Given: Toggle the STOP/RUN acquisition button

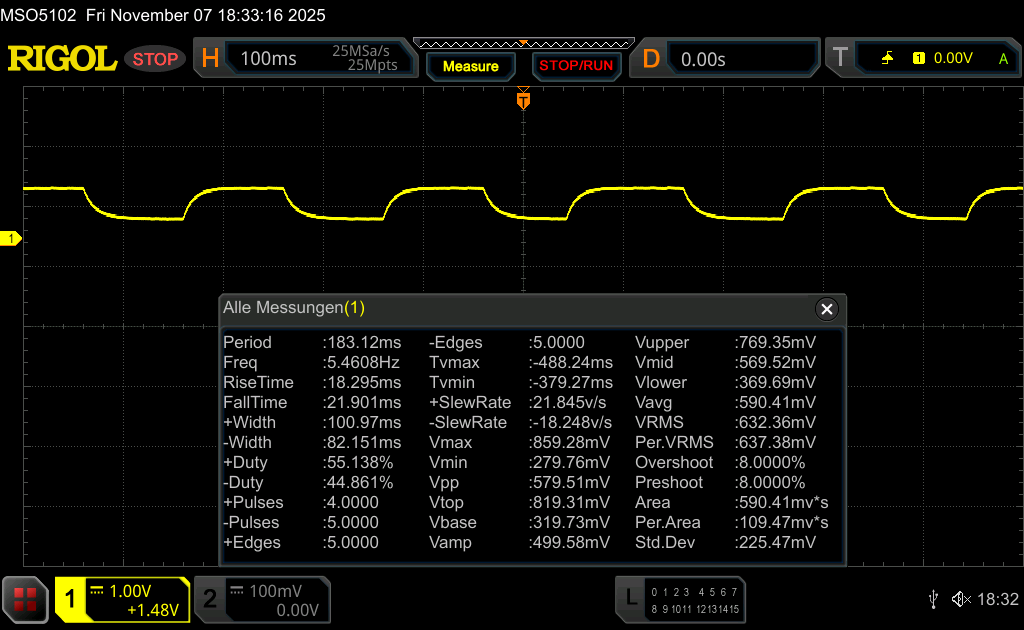Looking at the screenshot, I should pos(575,66).
